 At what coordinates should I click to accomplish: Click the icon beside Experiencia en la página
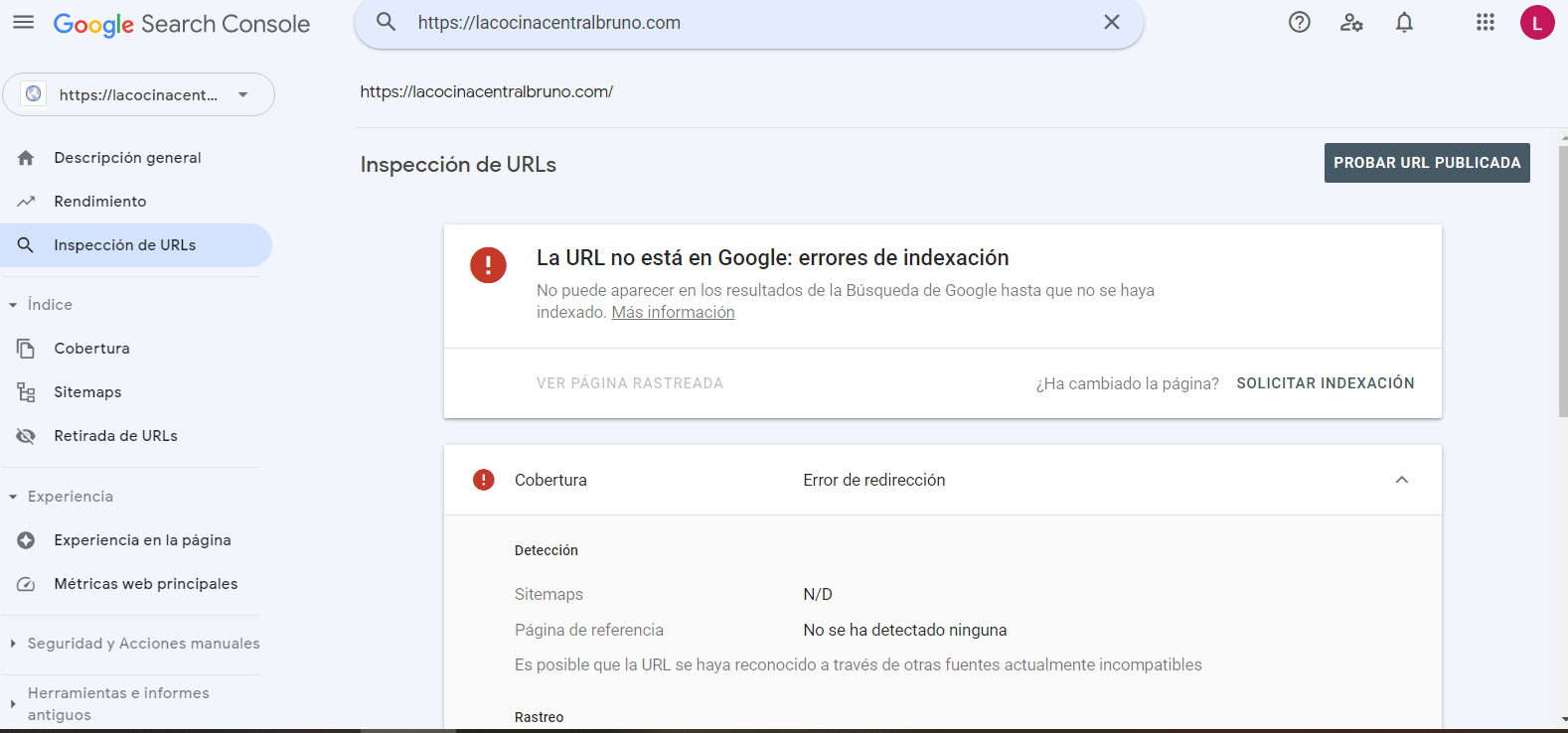pos(26,540)
